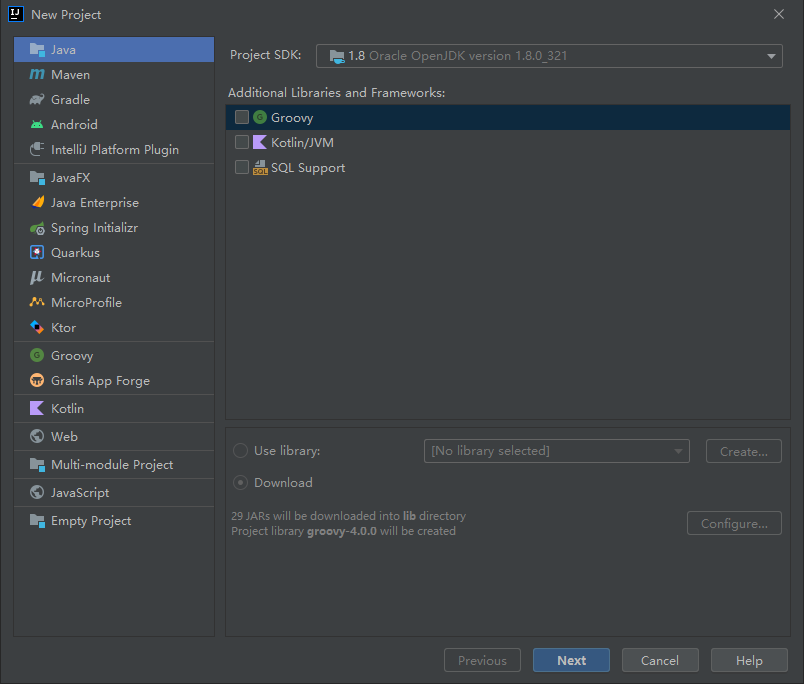Click the Project SDK 1.8 field
This screenshot has width=804, height=684.
point(549,56)
